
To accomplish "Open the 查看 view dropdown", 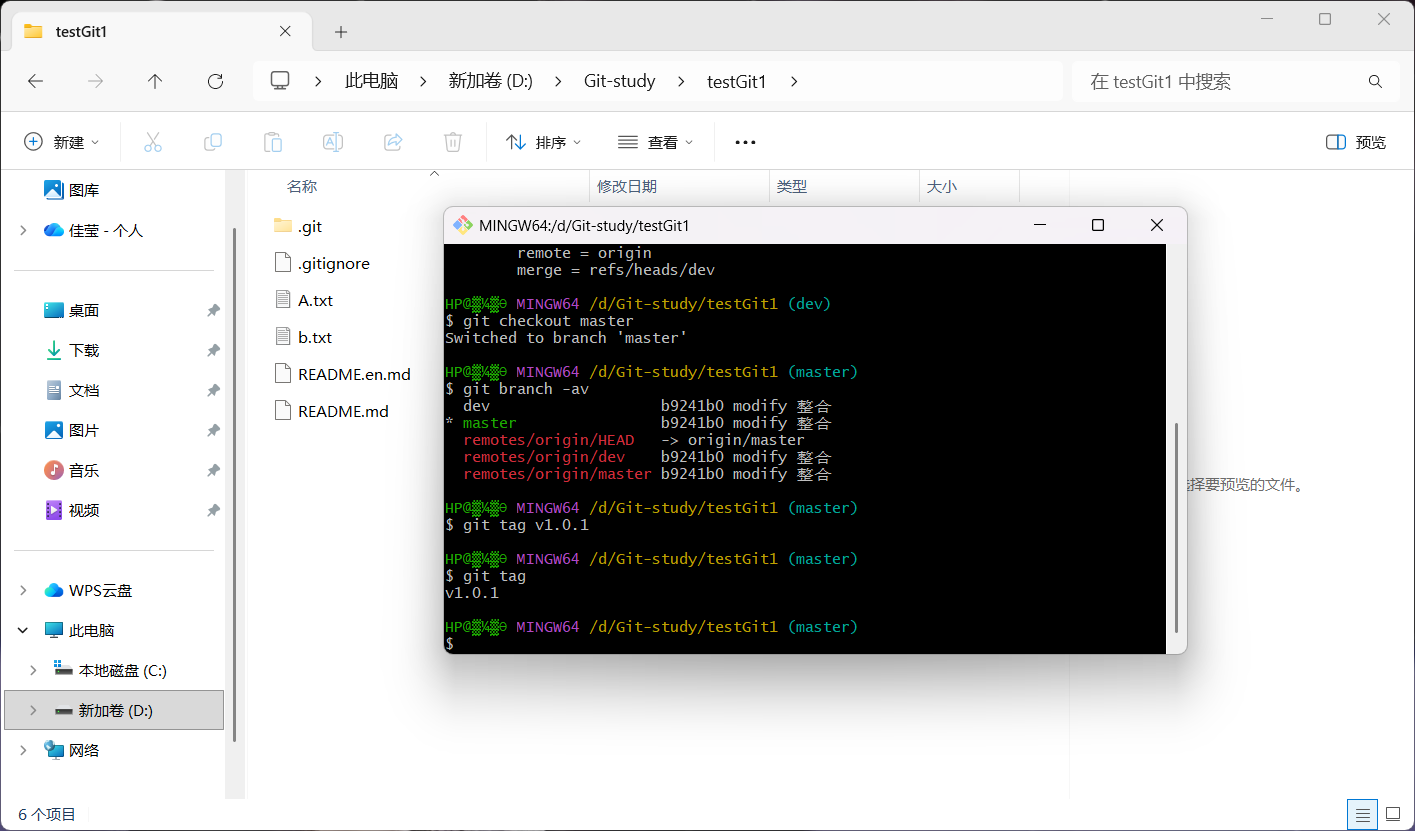I will [x=656, y=142].
